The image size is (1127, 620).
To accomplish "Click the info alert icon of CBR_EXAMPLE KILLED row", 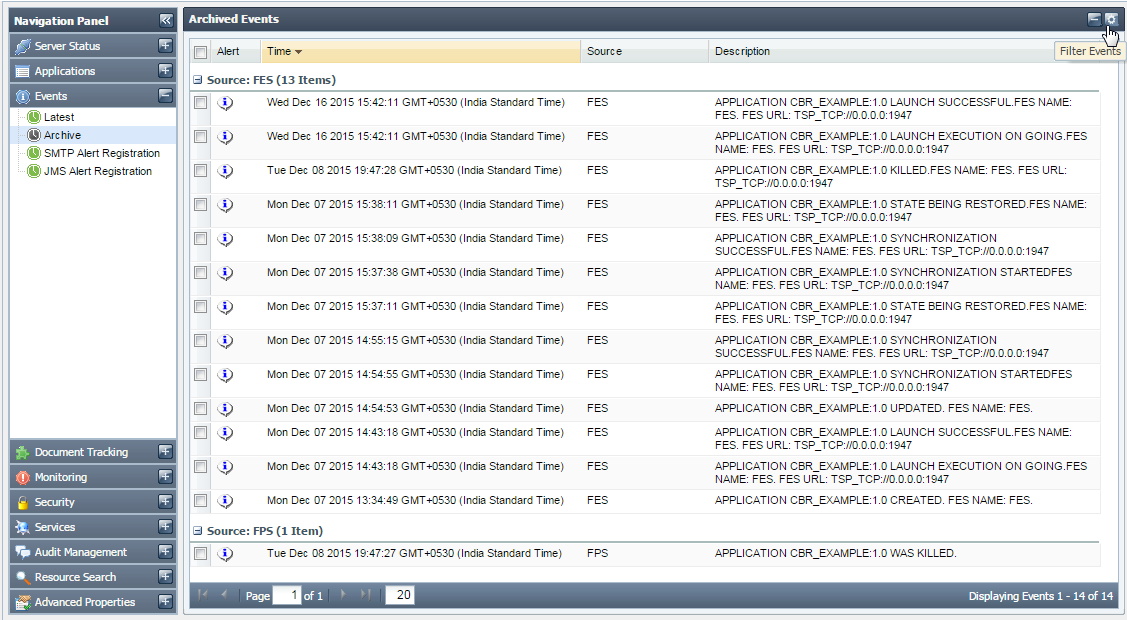I will click(x=225, y=171).
